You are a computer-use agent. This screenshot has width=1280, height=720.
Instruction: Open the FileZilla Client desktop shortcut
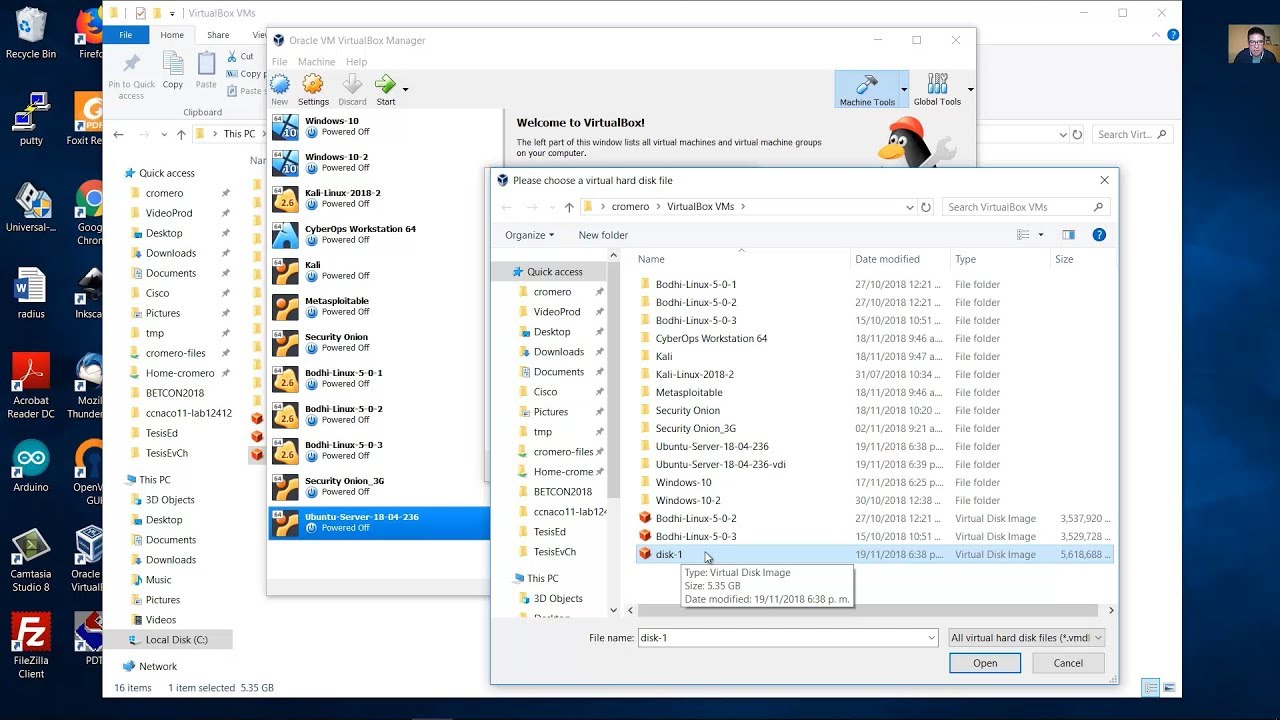click(x=31, y=646)
